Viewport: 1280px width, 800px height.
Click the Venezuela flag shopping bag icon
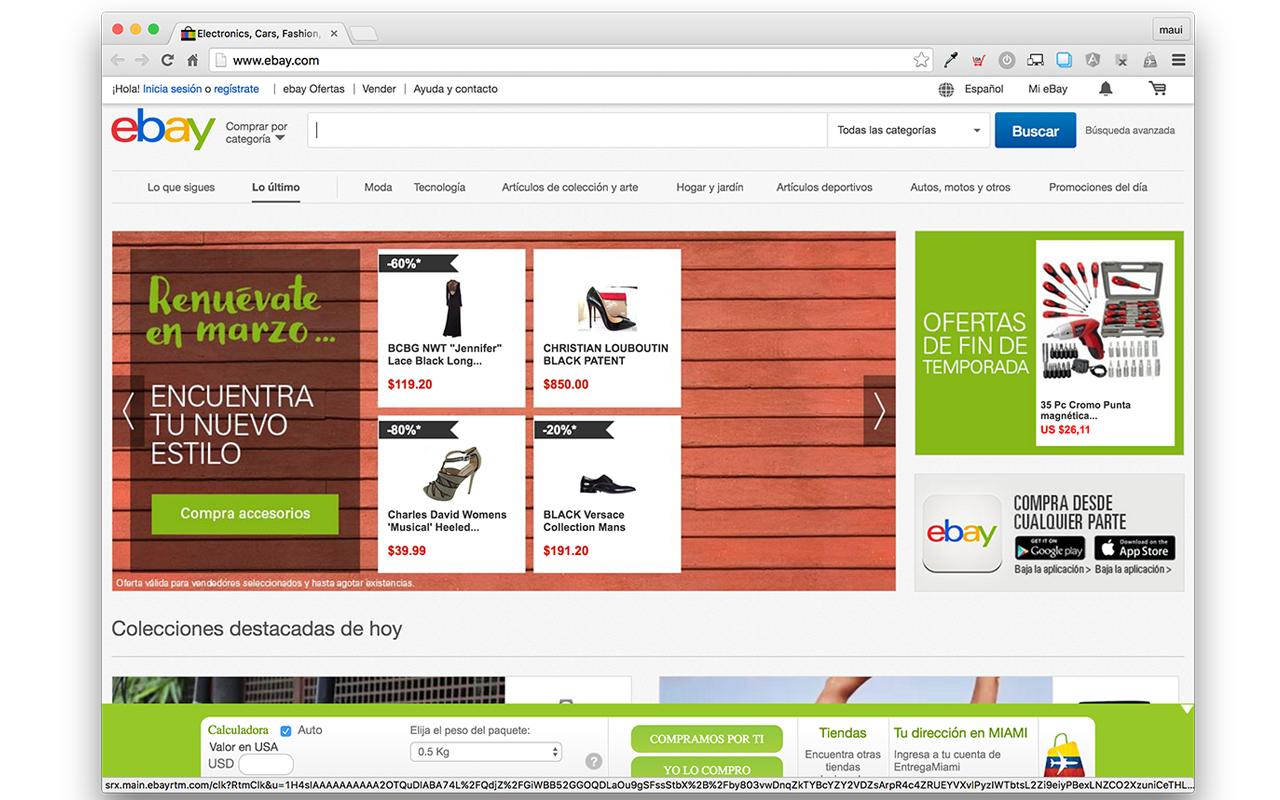tap(1065, 756)
